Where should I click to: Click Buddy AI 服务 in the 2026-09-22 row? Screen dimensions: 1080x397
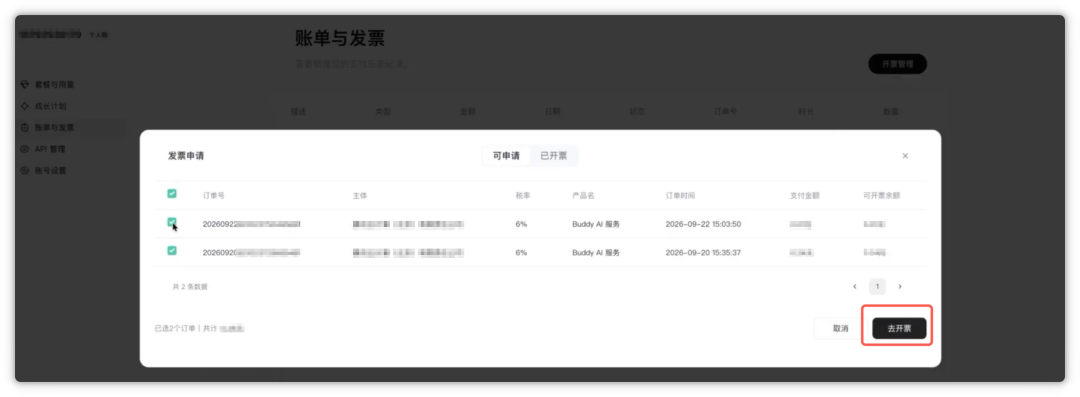pyautogui.click(x=596, y=224)
